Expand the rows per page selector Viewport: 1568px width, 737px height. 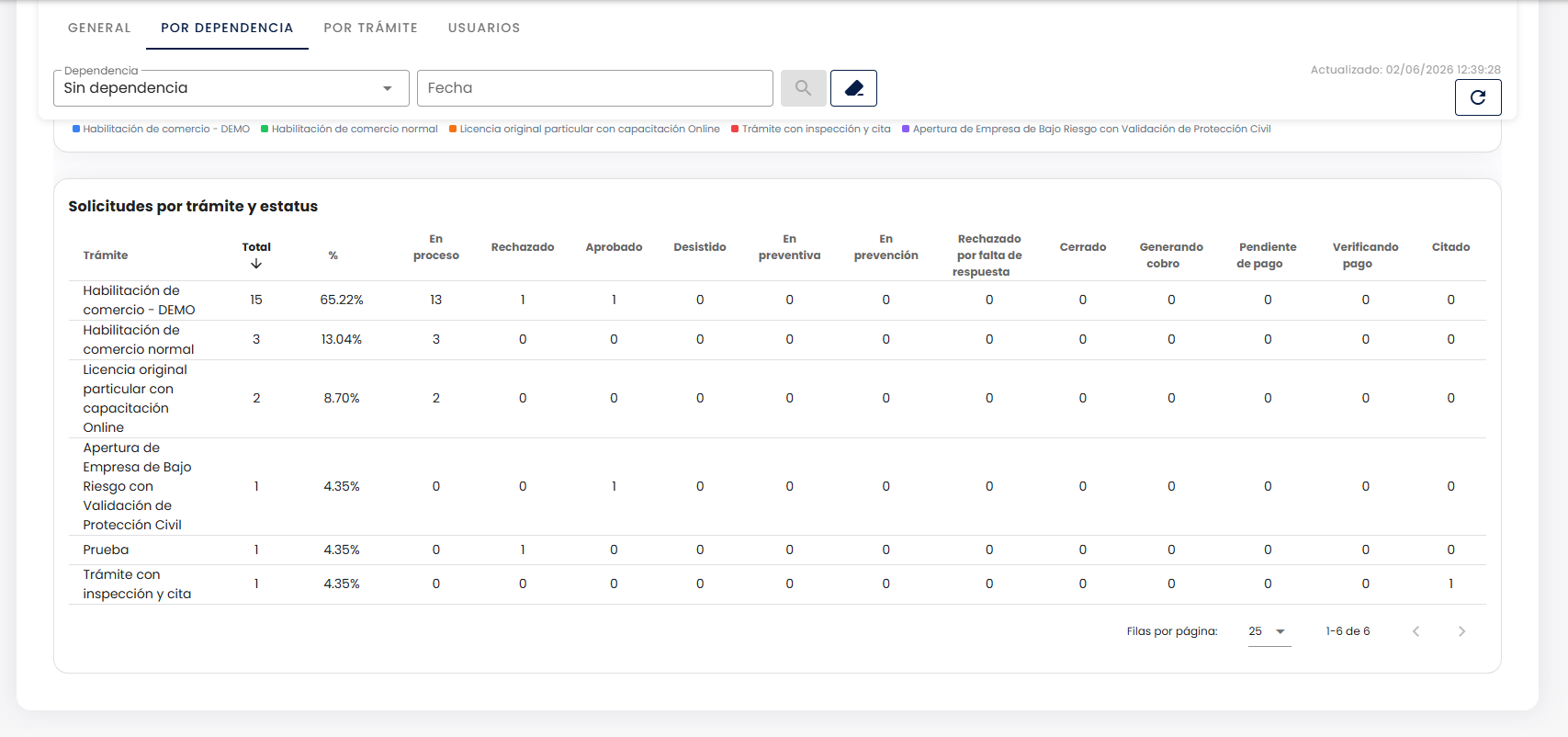1269,631
